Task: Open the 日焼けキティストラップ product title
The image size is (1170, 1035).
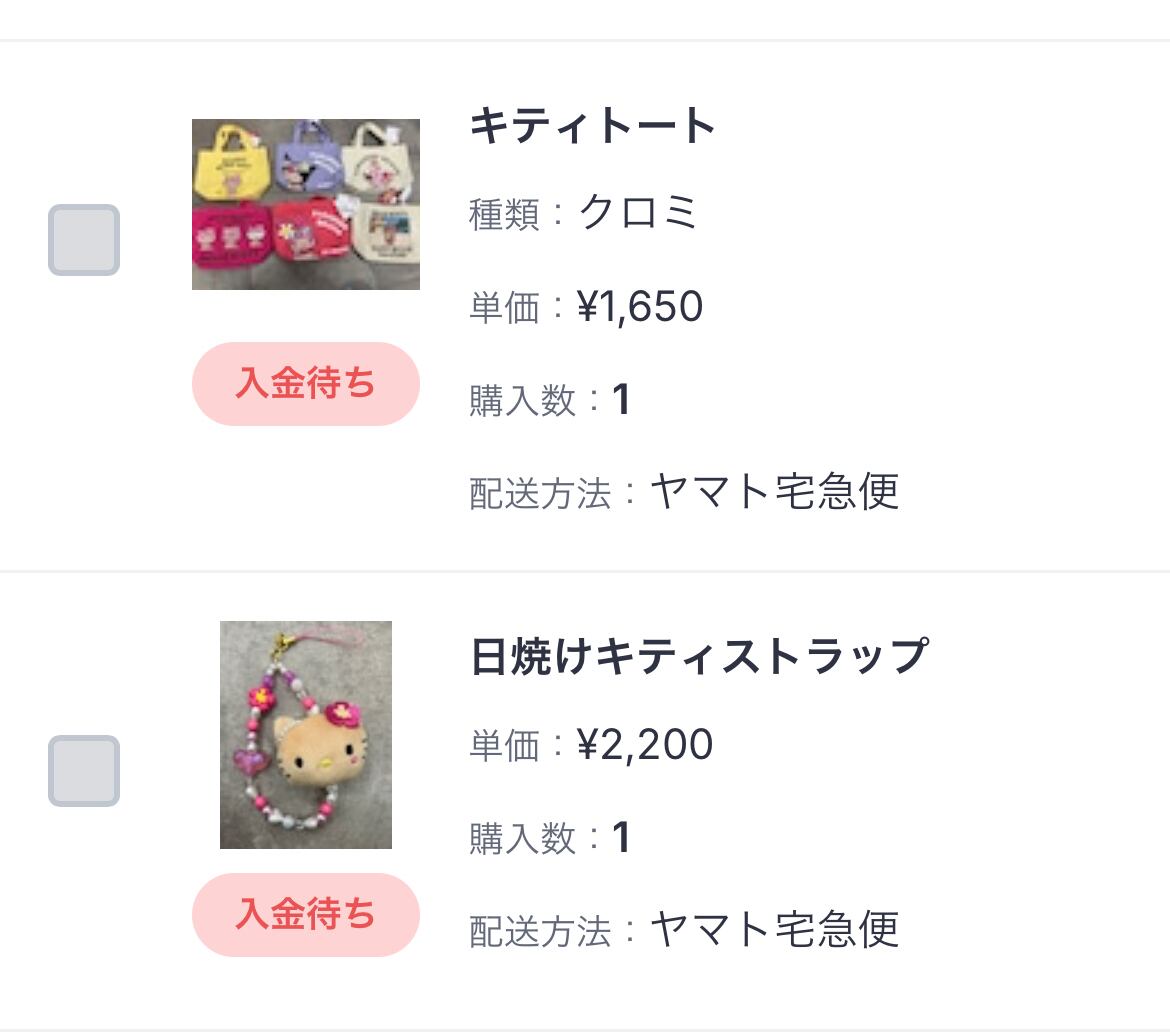Action: click(699, 657)
